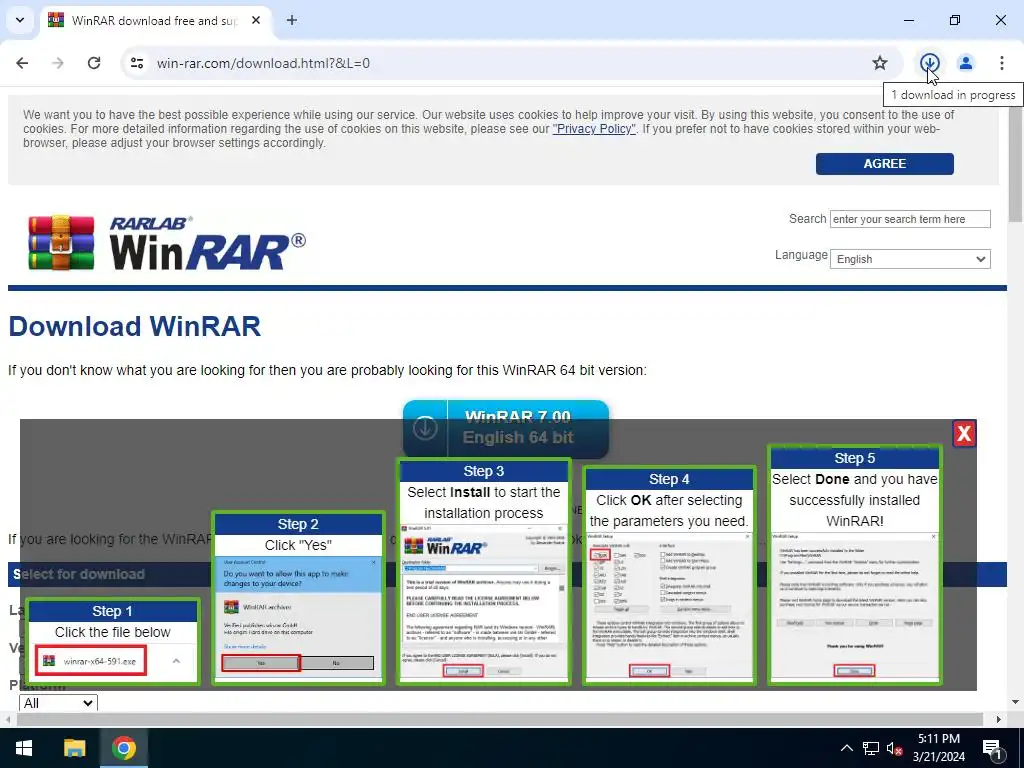The width and height of the screenshot is (1024, 768).
Task: Expand the tab search dropdown
Action: [20, 20]
